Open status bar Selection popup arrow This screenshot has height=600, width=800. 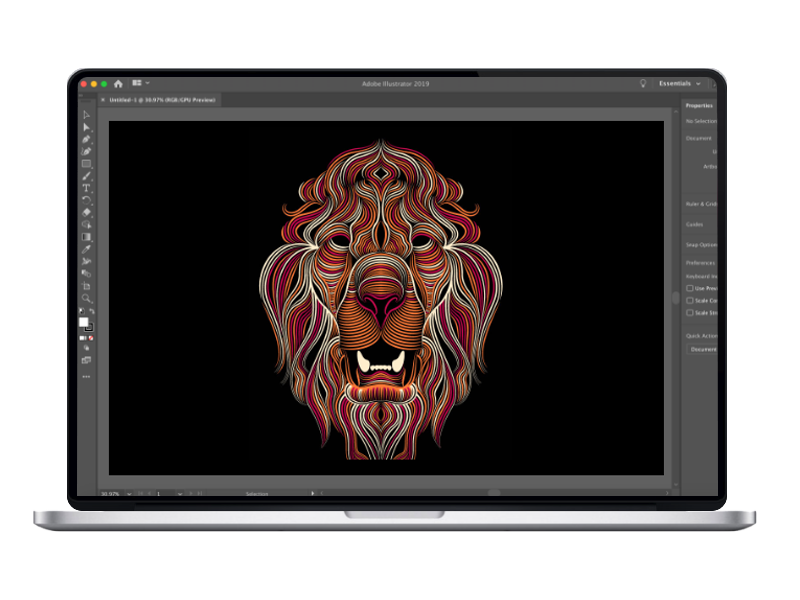(x=312, y=493)
